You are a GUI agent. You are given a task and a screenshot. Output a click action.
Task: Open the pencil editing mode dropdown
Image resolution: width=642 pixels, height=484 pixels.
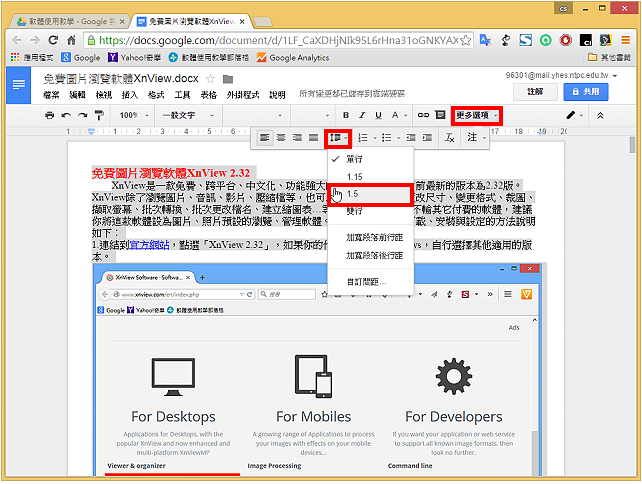(574, 115)
